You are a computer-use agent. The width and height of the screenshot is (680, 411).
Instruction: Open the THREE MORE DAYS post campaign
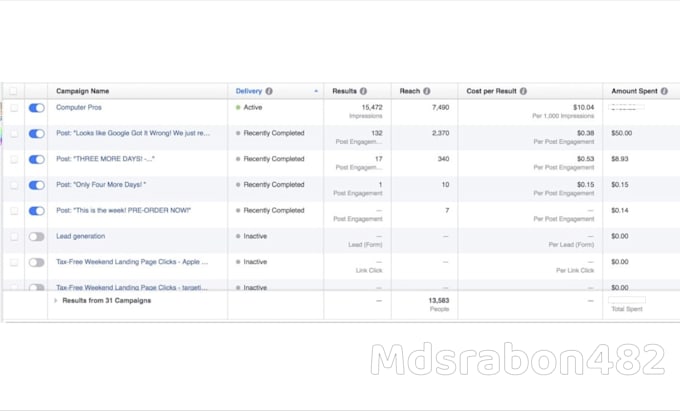coord(105,159)
